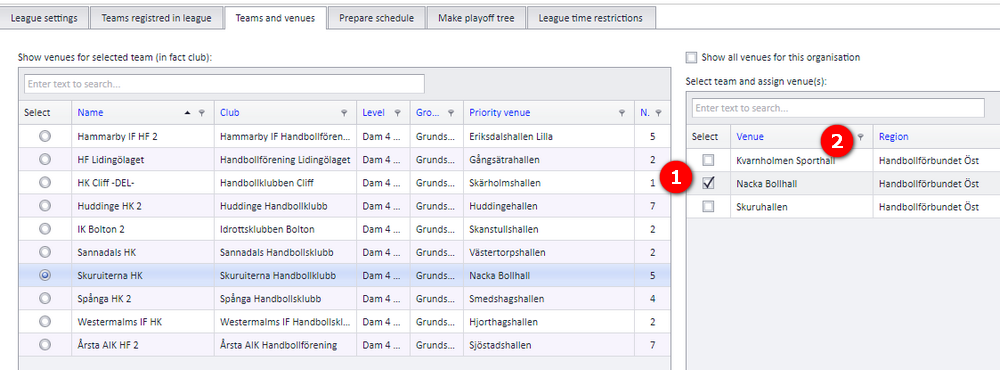Select radio button for Skuruiterna HK
Image resolution: width=1000 pixels, height=370 pixels.
click(45, 276)
